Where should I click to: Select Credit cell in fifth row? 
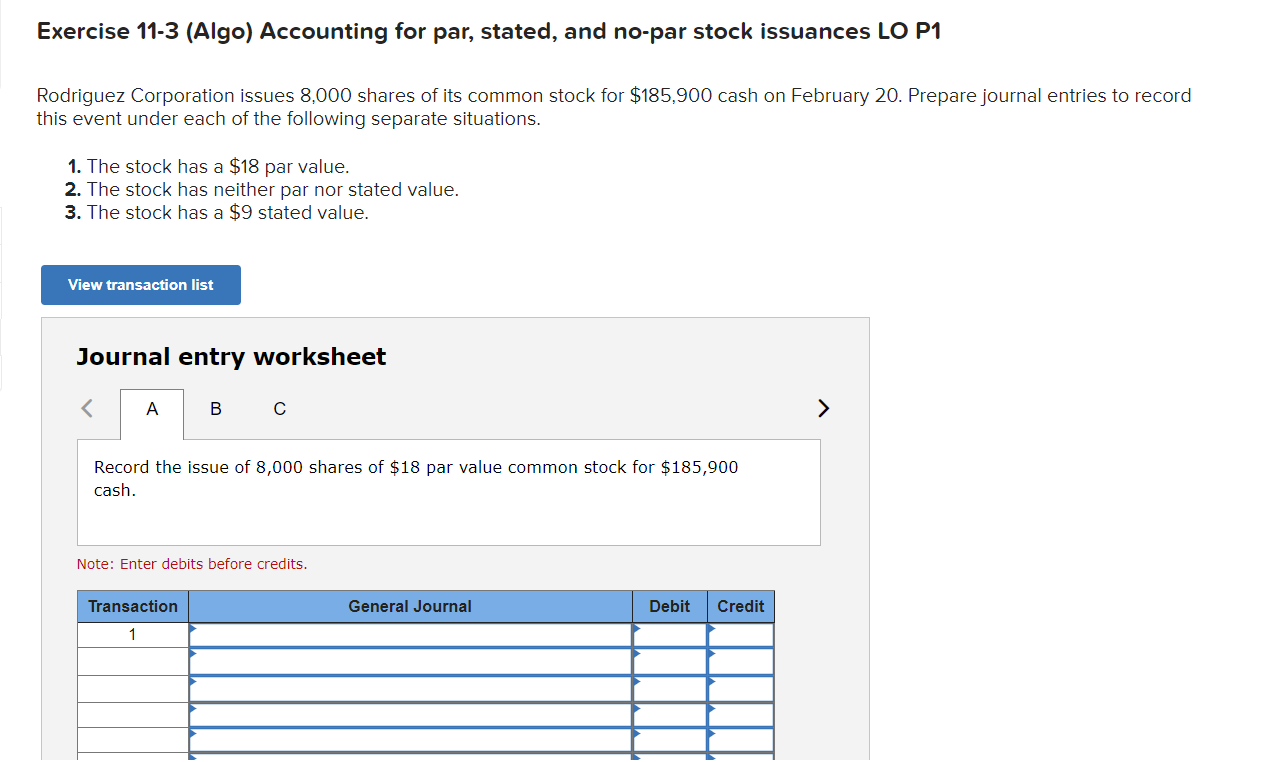741,740
